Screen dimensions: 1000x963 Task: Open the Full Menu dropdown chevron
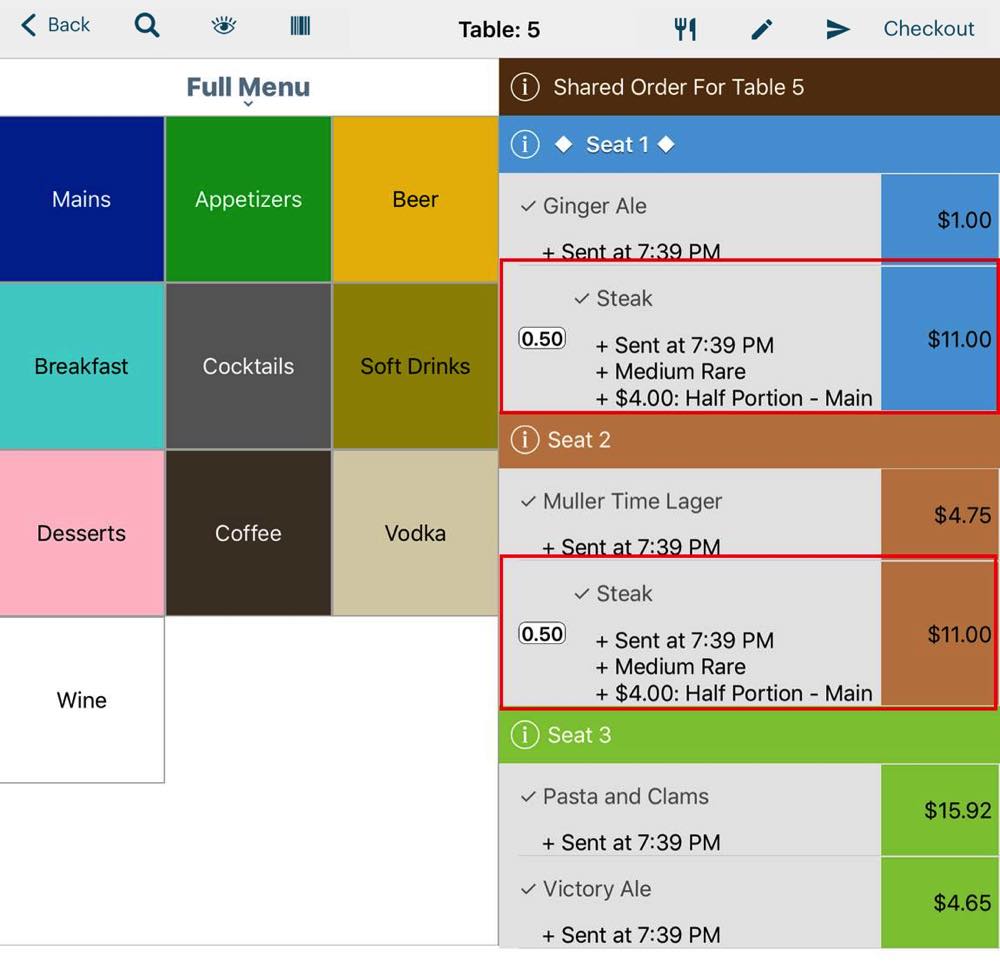247,101
